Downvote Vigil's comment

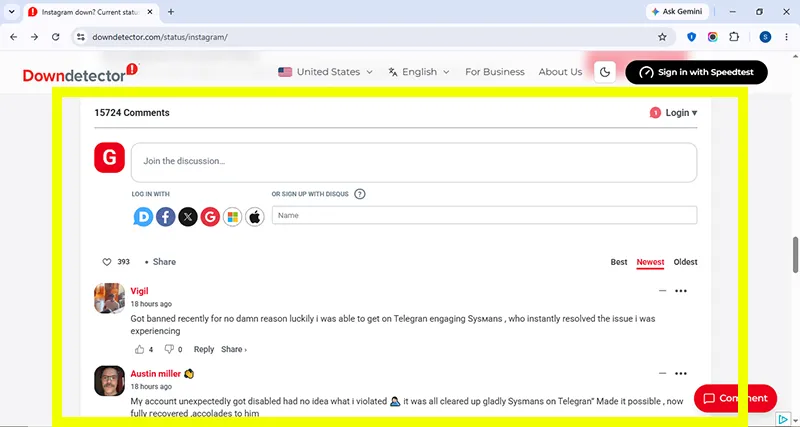point(169,349)
